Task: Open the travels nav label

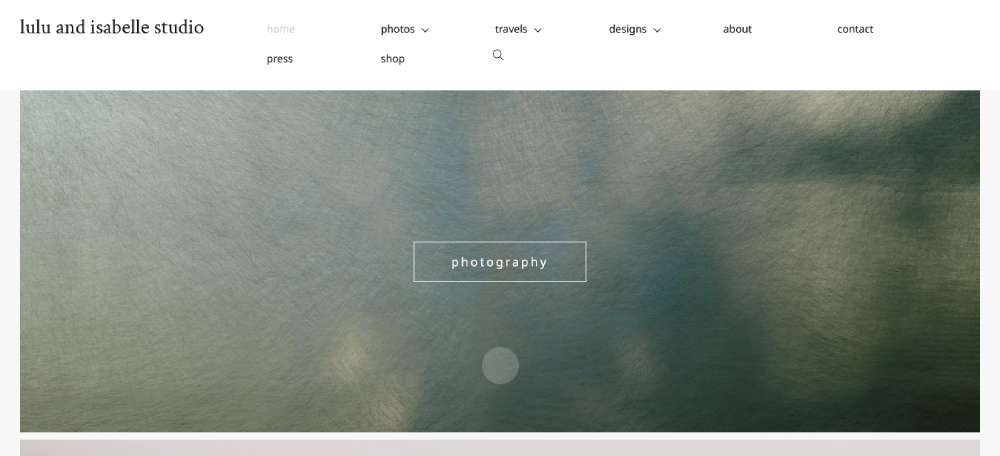Action: pyautogui.click(x=511, y=29)
